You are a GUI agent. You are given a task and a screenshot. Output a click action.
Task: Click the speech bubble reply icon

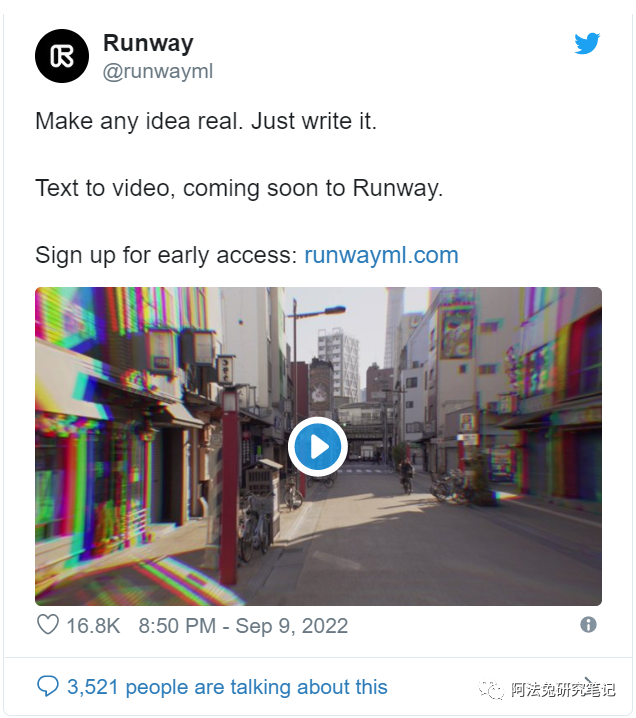[x=48, y=686]
